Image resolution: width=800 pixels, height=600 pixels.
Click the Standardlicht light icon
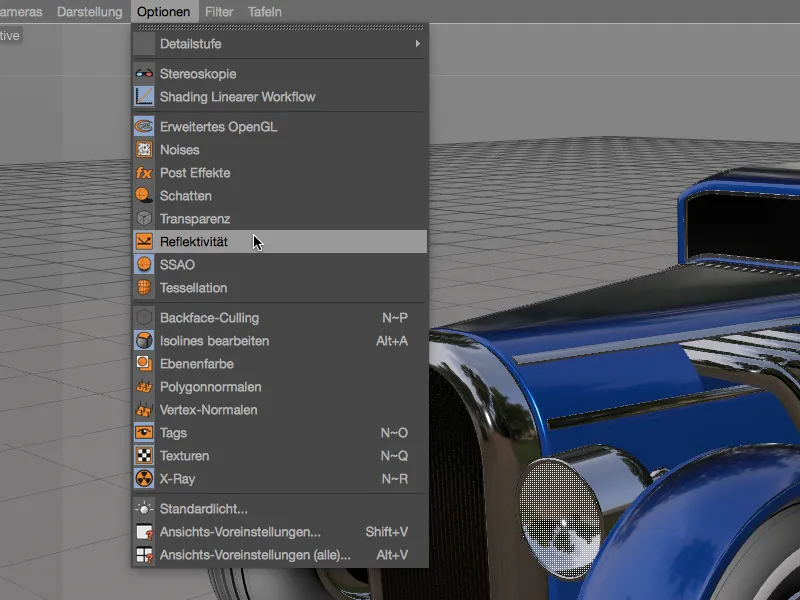coord(144,509)
